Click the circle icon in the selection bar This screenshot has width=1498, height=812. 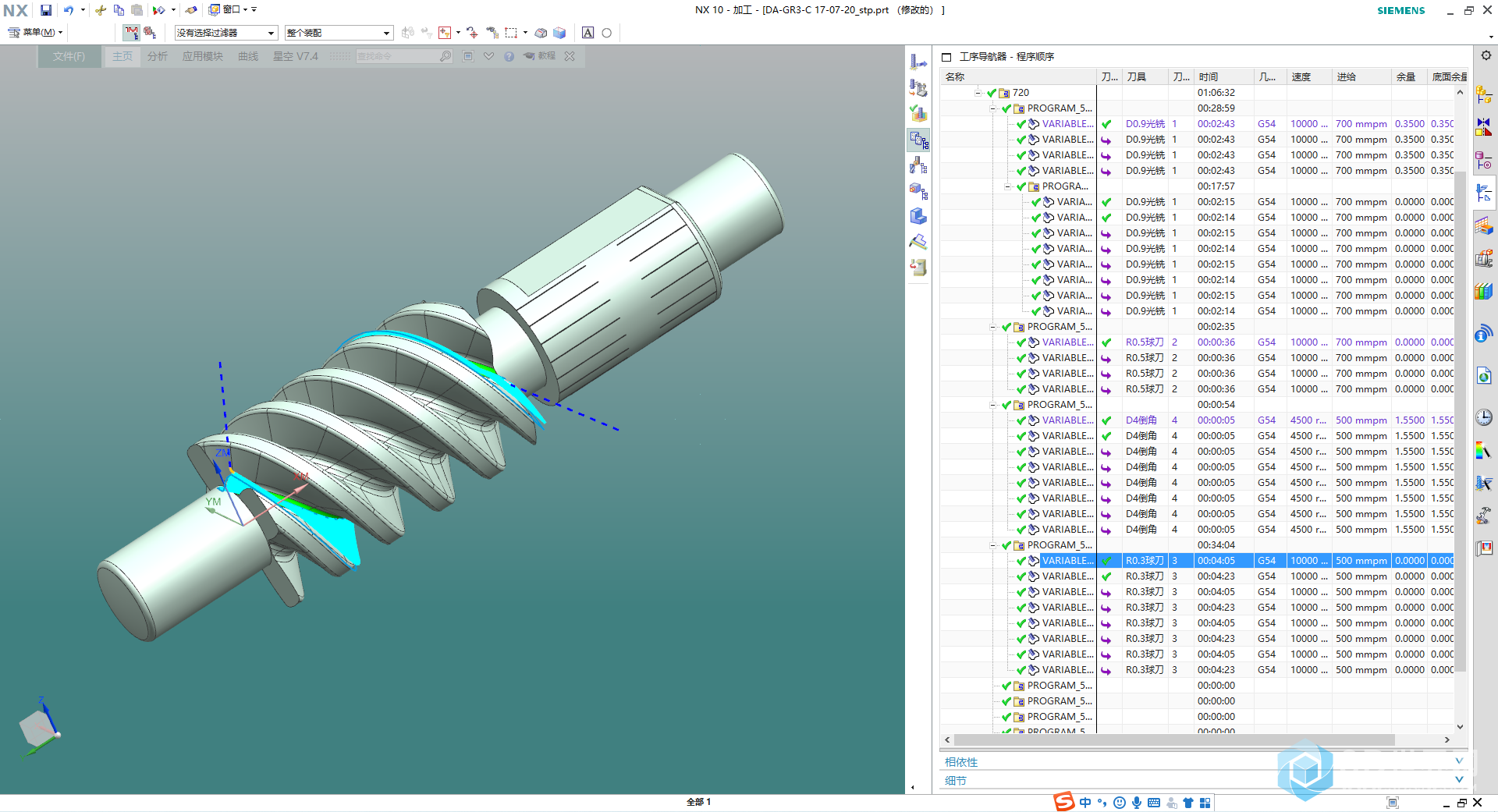[x=606, y=33]
